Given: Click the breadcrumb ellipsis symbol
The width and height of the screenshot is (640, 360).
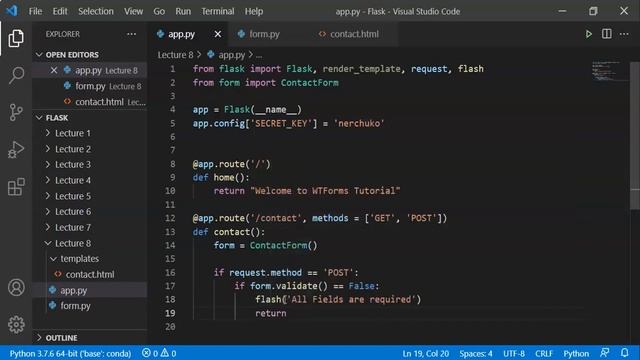Looking at the screenshot, I should (259, 55).
